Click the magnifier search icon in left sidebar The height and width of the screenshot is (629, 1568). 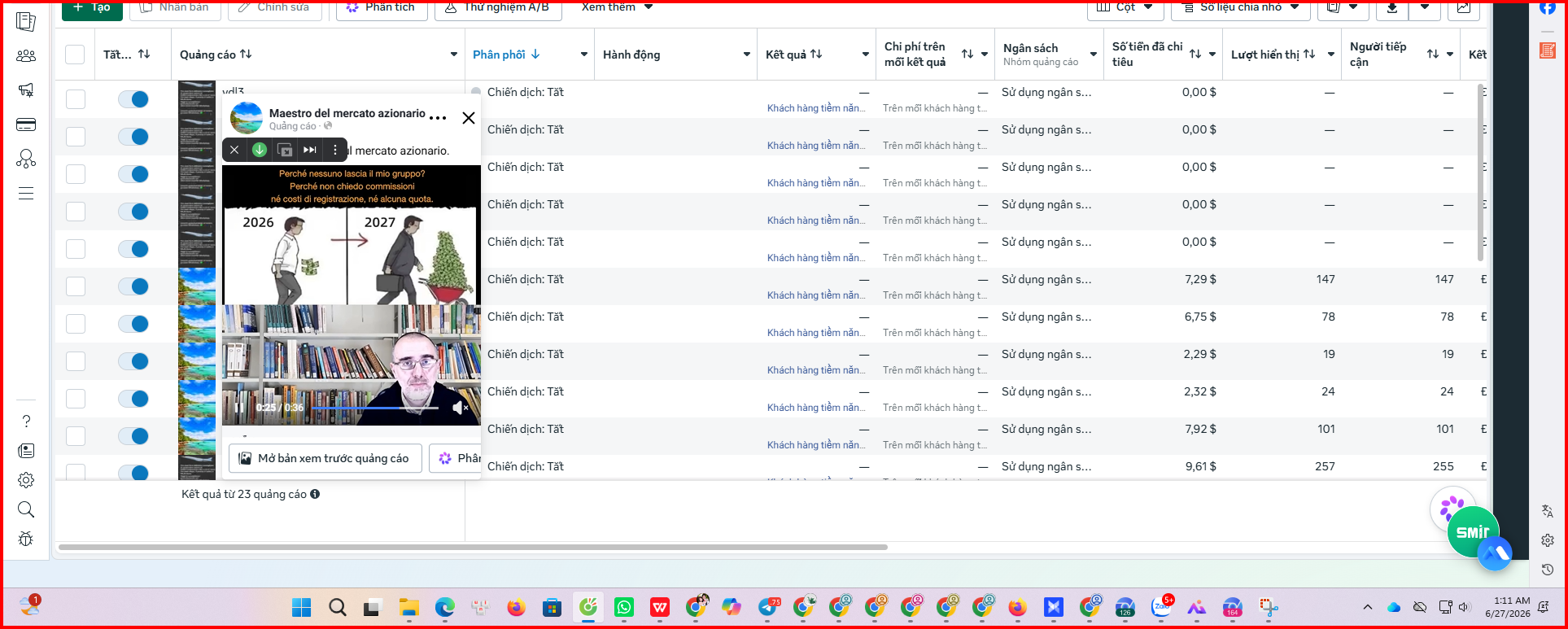pos(26,509)
